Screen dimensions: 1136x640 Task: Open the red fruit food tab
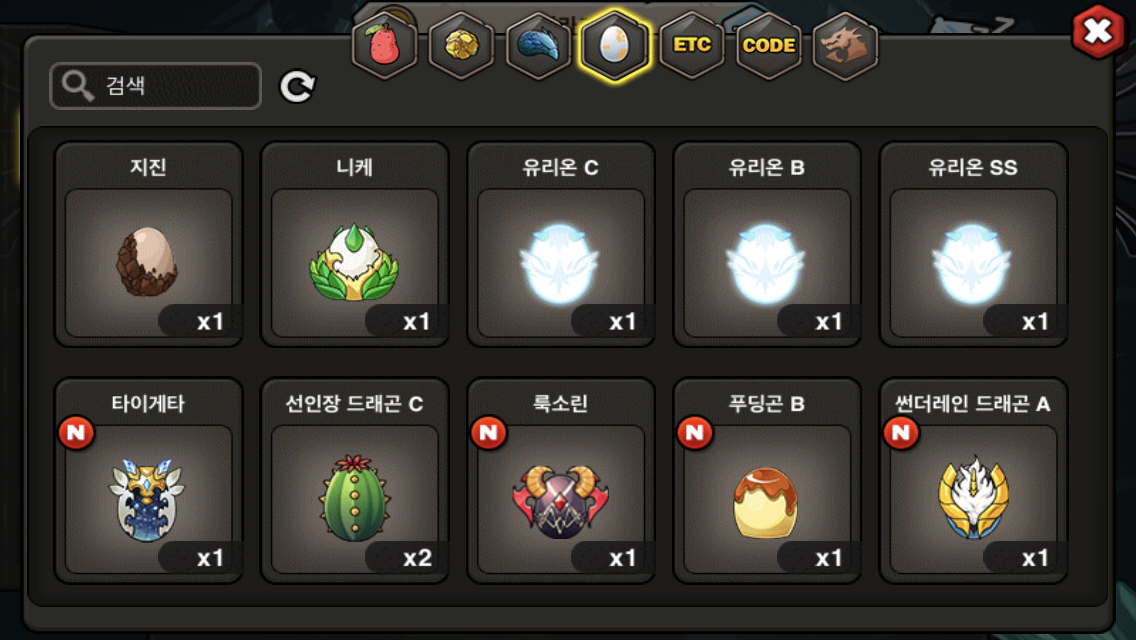point(385,46)
